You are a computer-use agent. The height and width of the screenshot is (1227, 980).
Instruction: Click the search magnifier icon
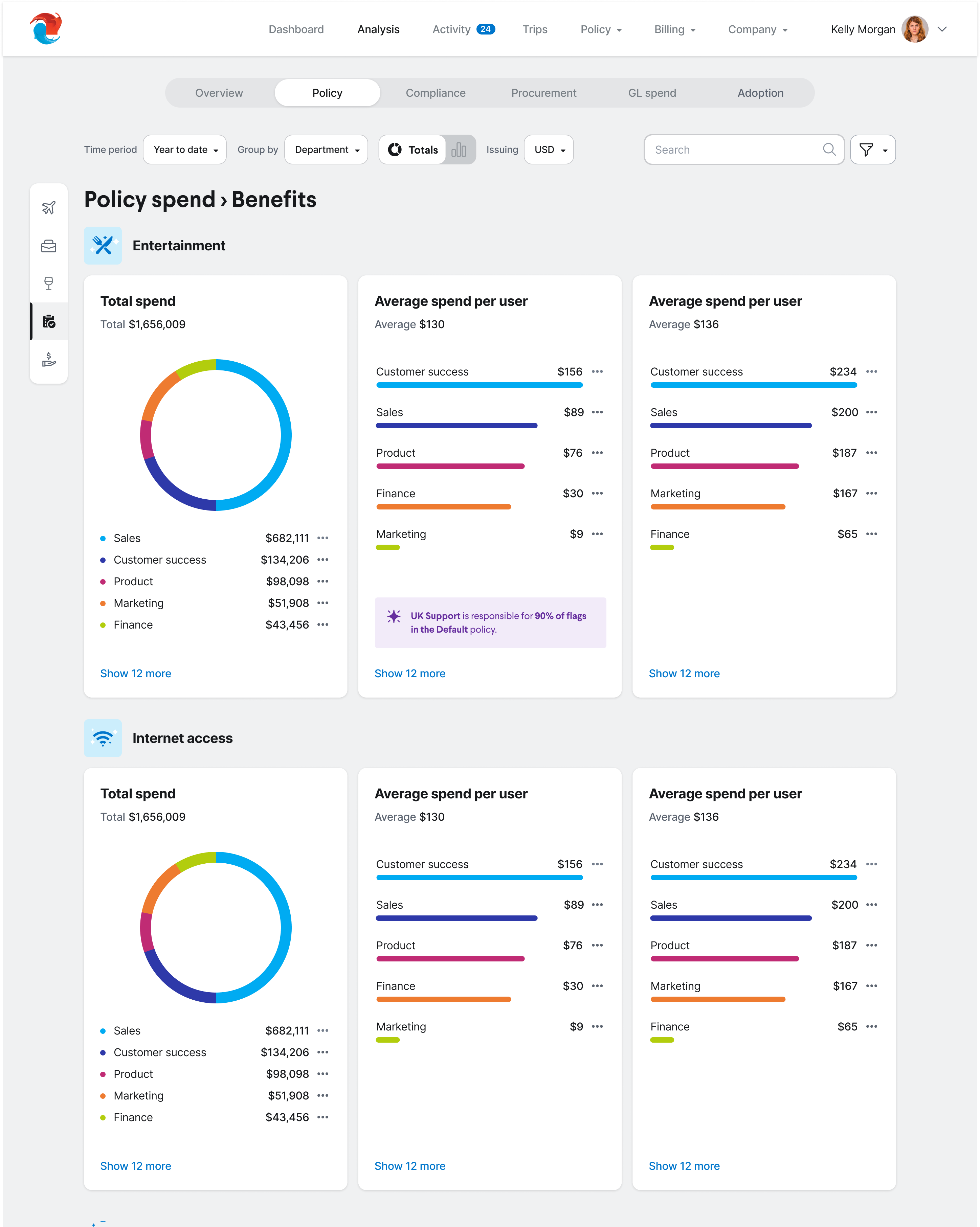(829, 150)
